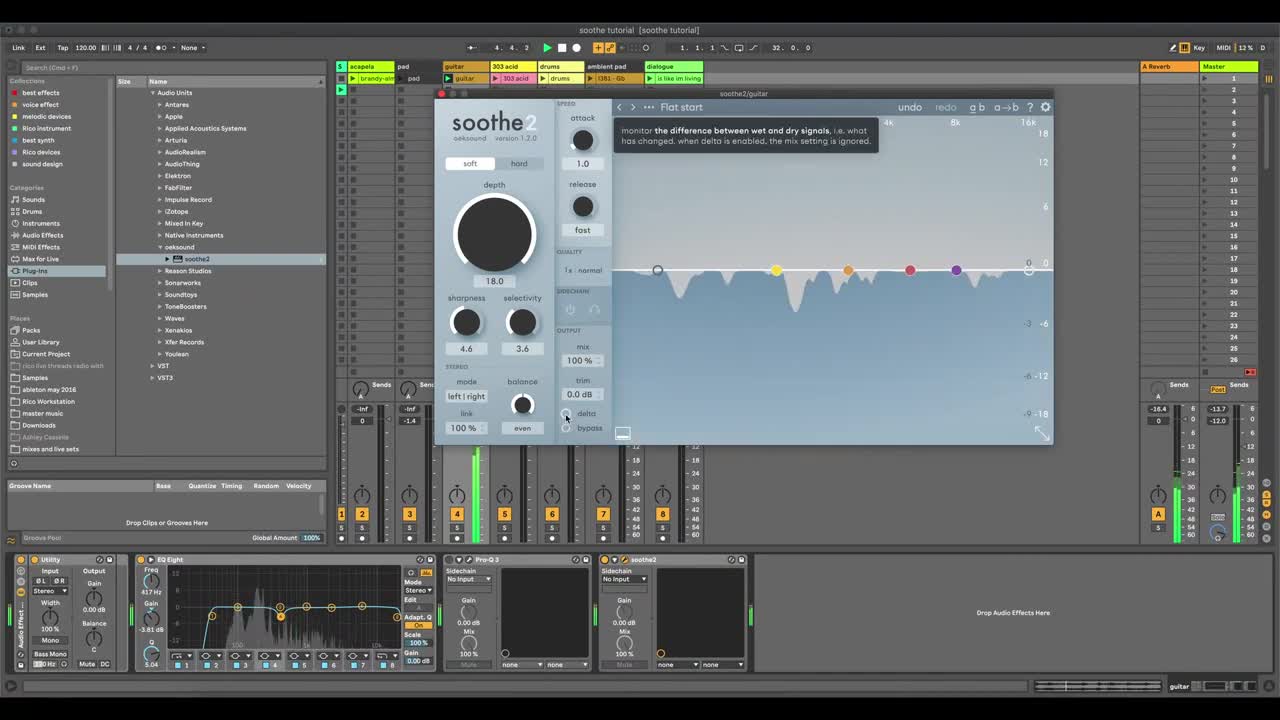This screenshot has width=1280, height=720.
Task: Launch the drums clip
Action: (x=544, y=78)
